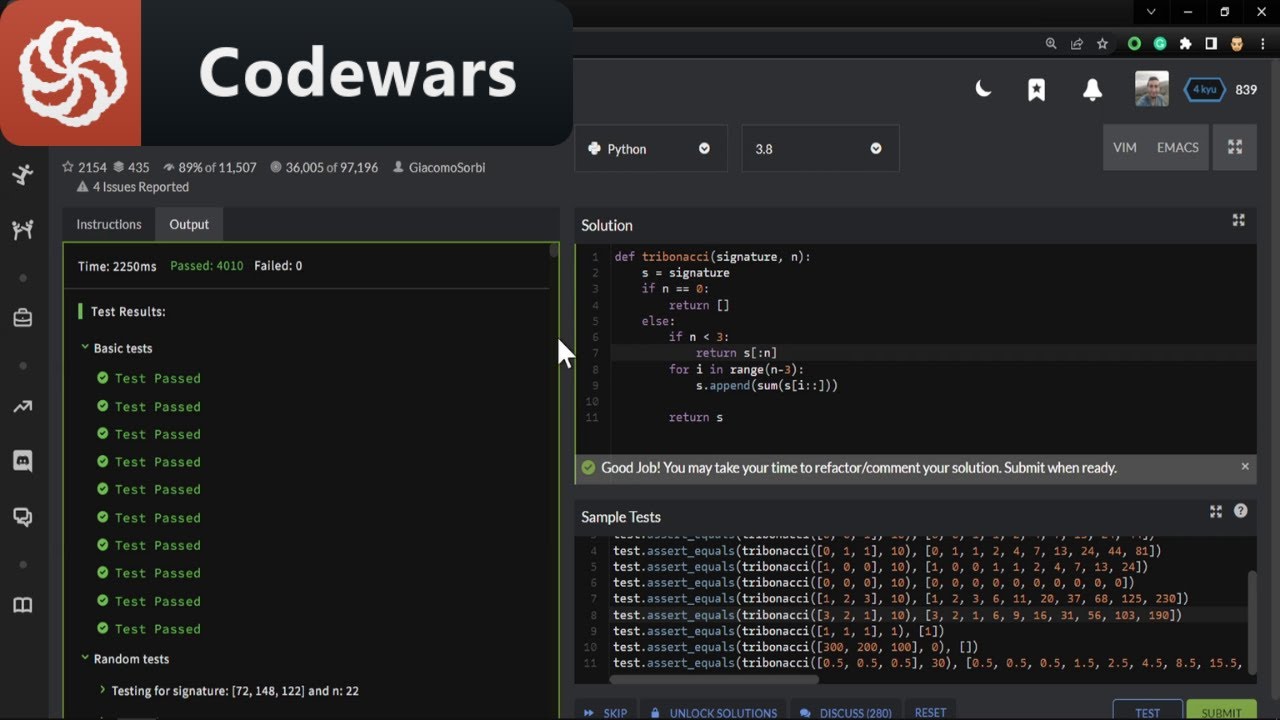Toggle the Chrome side panel icon

click(x=1211, y=44)
